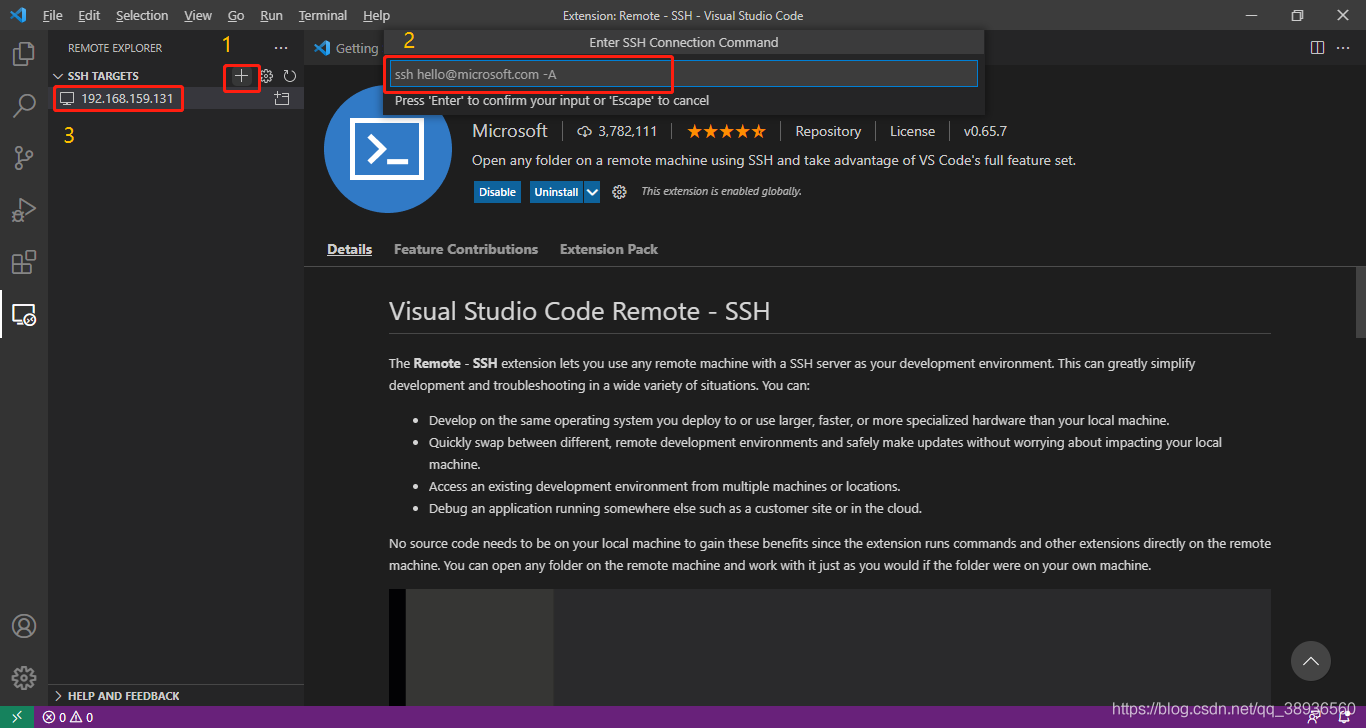Image resolution: width=1366 pixels, height=728 pixels.
Task: Collapse the SSH Targets section
Action: (58, 76)
